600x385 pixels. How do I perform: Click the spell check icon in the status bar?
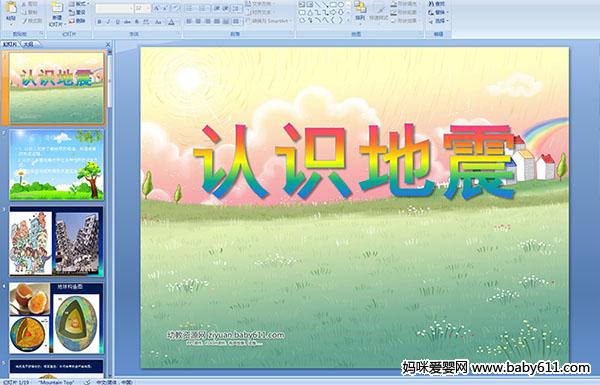(x=87, y=382)
